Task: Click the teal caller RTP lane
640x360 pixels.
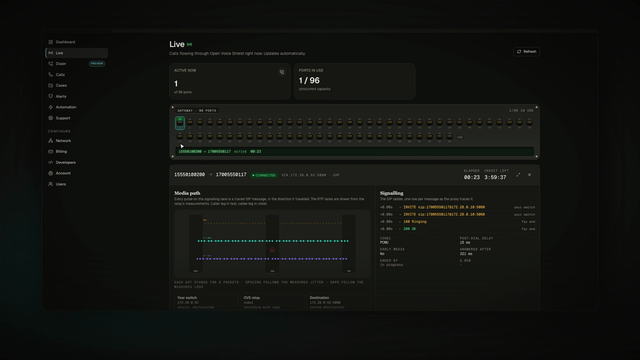Action: pos(273,241)
